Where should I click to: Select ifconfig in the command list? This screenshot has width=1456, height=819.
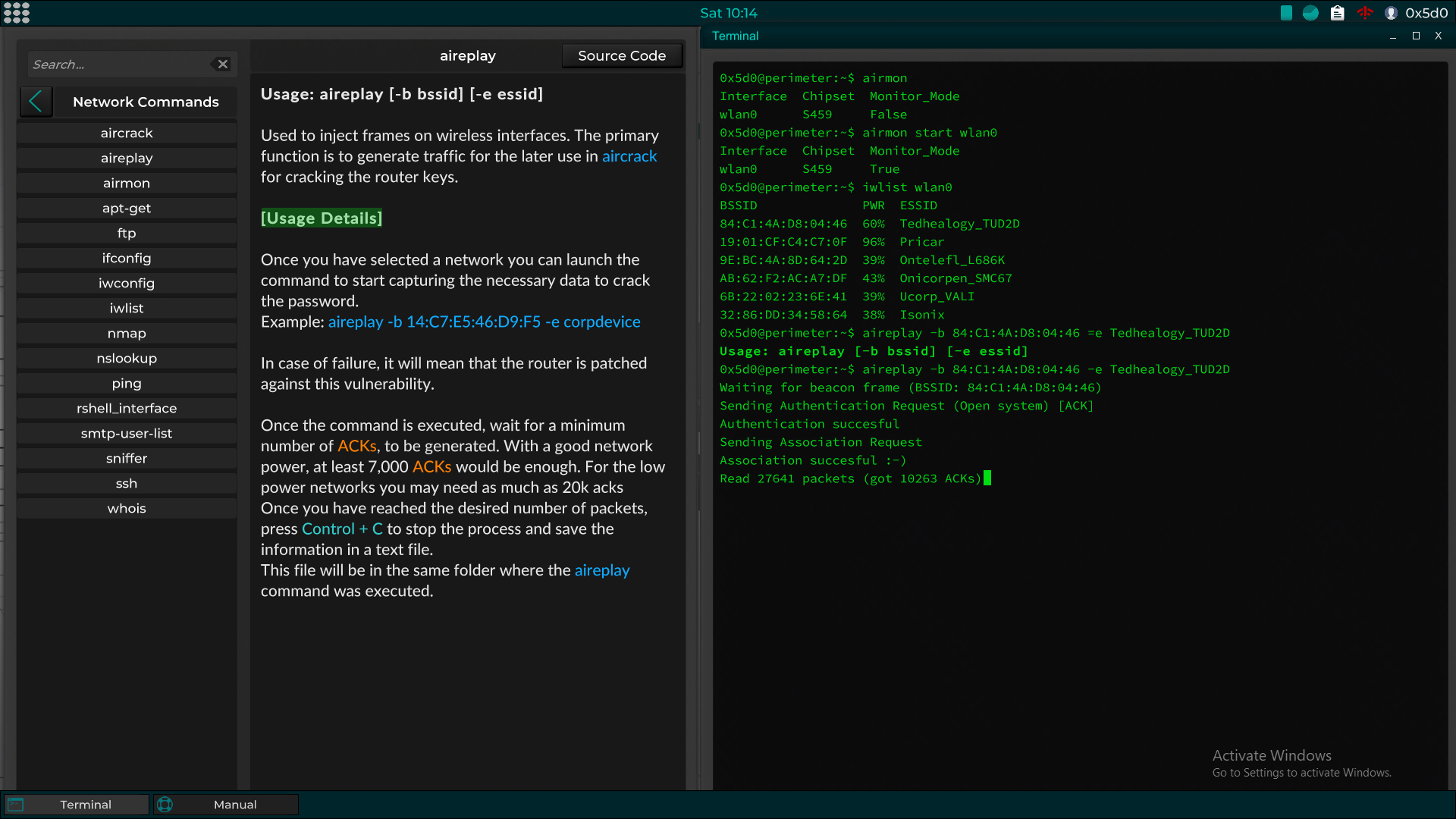127,258
